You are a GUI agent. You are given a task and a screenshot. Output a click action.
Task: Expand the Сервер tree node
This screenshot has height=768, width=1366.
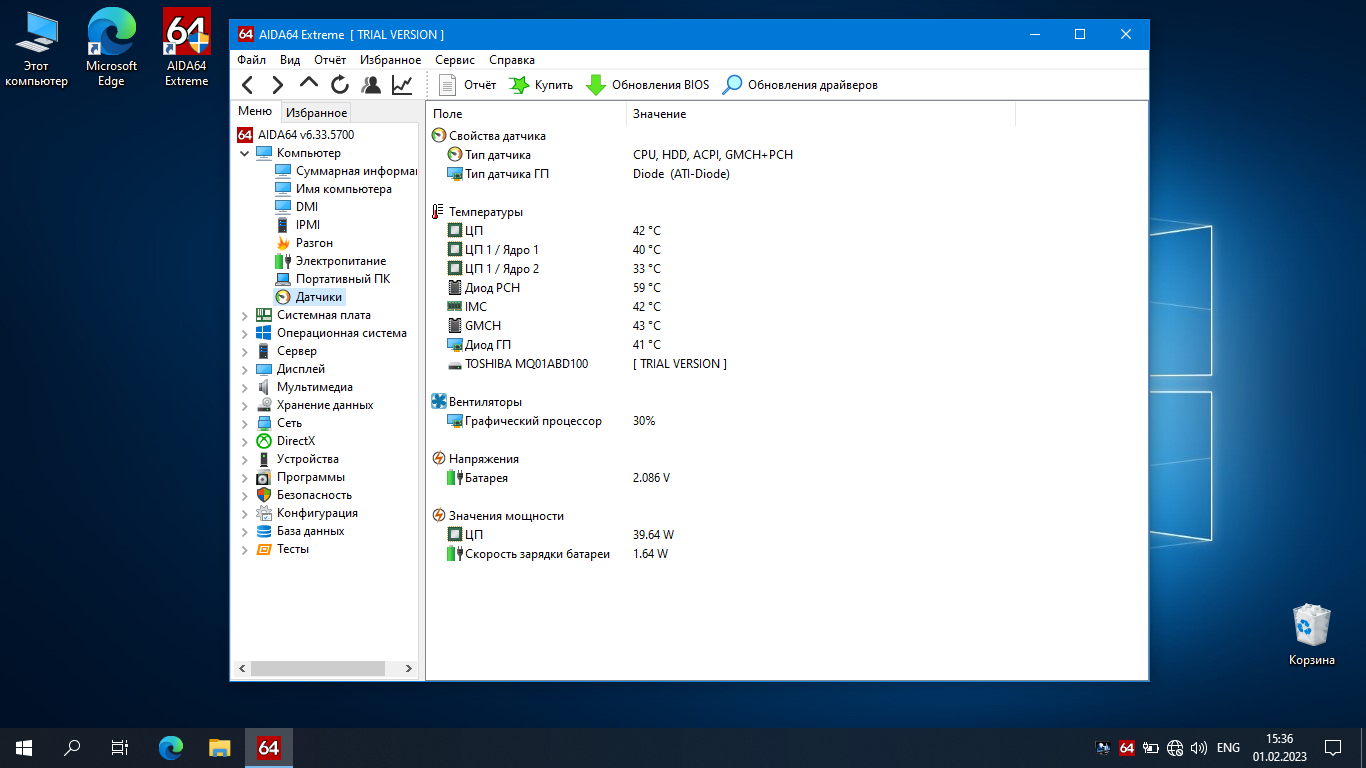(245, 351)
